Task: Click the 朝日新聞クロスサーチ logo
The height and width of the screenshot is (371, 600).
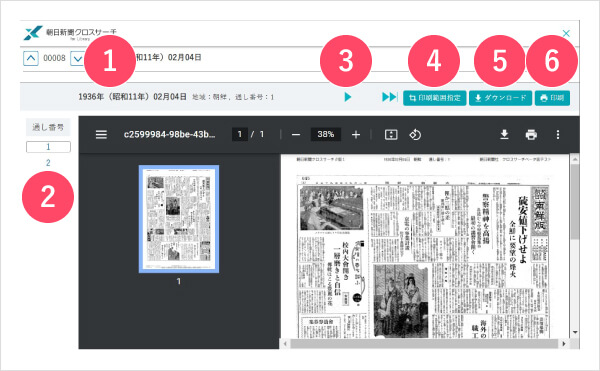Action: [x=70, y=33]
